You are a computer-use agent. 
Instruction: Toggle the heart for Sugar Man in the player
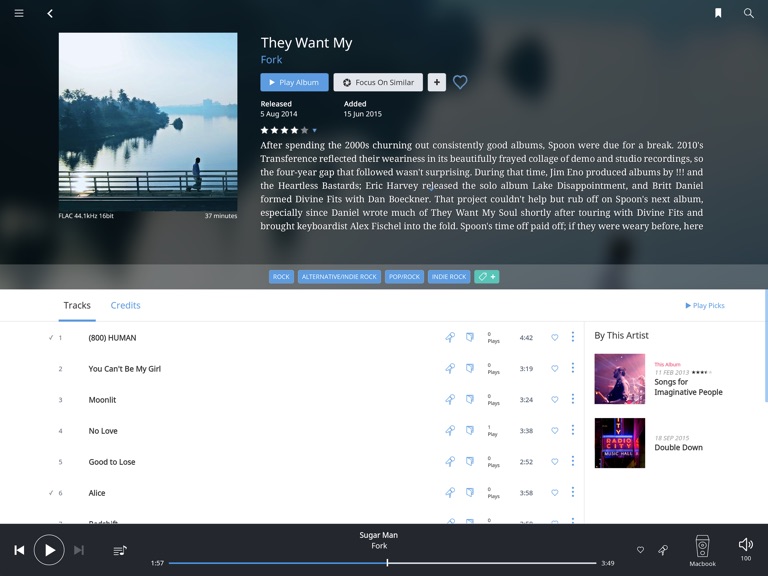pyautogui.click(x=640, y=550)
